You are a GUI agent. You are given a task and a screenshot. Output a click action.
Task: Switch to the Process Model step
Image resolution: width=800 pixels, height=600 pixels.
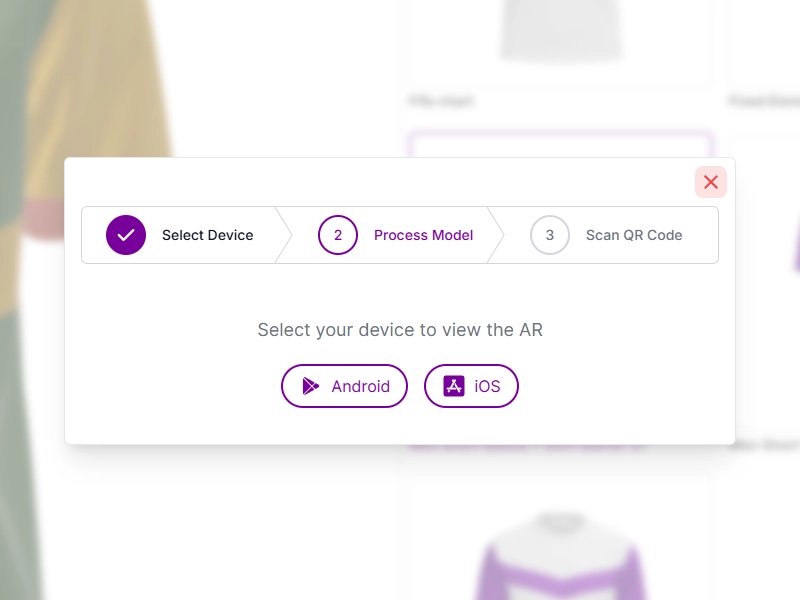coord(423,235)
